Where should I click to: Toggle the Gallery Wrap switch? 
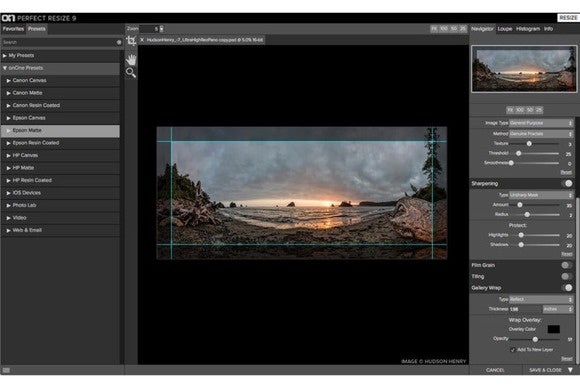[x=567, y=288]
